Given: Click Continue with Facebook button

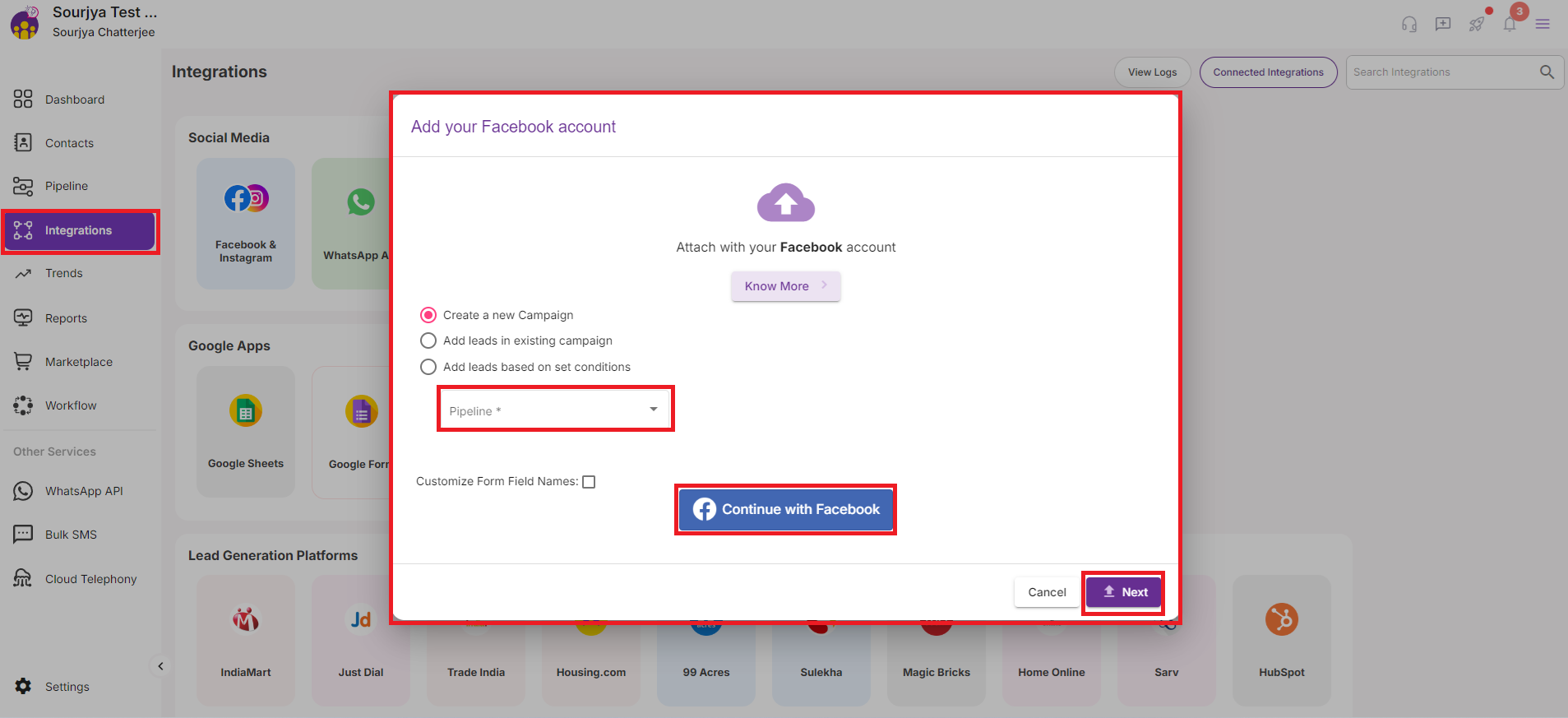Looking at the screenshot, I should (x=786, y=509).
